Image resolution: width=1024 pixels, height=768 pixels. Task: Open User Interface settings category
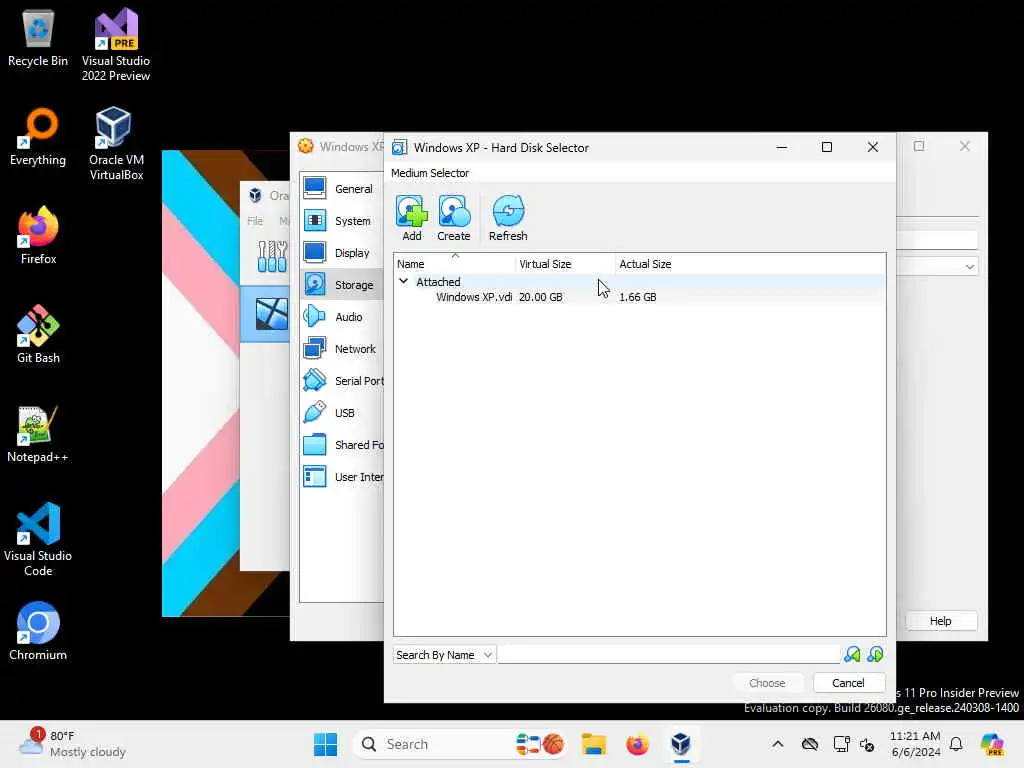[x=342, y=477]
